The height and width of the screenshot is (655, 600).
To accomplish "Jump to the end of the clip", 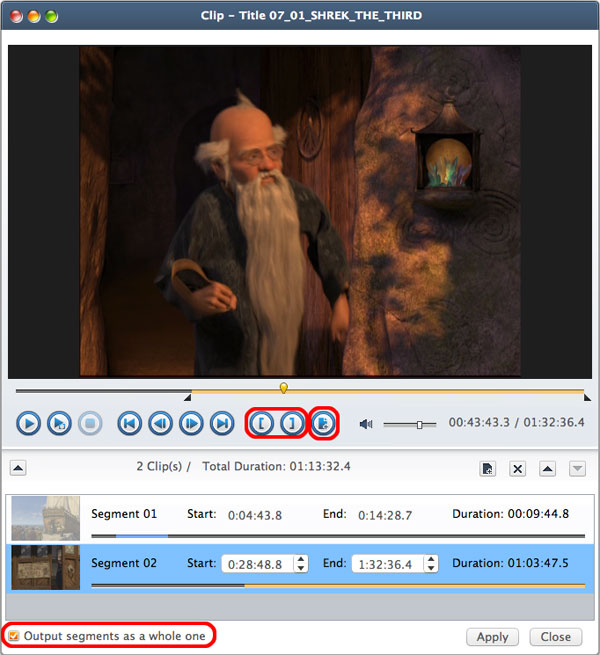I will [x=222, y=424].
